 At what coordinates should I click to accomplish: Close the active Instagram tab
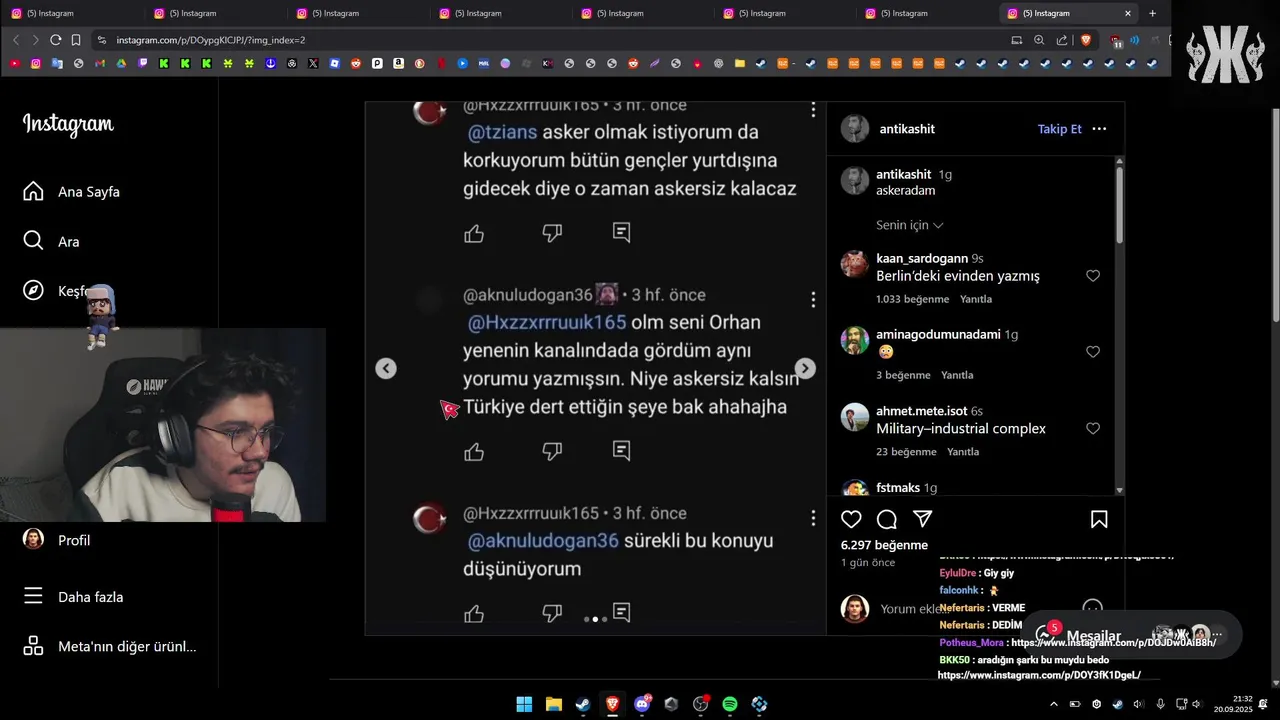(x=1128, y=13)
